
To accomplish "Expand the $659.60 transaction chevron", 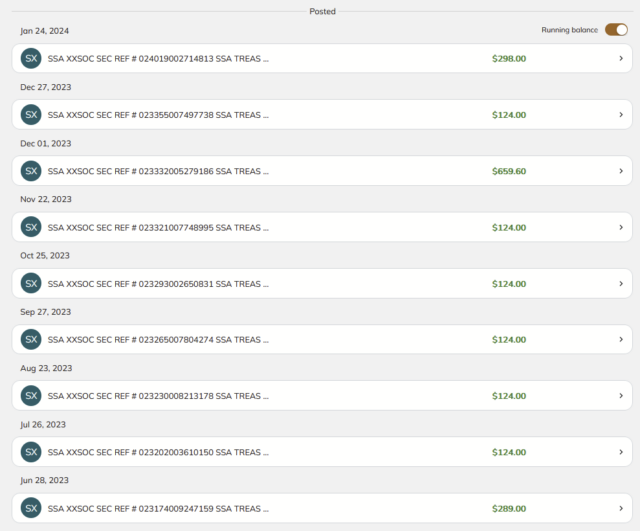I will coord(621,171).
